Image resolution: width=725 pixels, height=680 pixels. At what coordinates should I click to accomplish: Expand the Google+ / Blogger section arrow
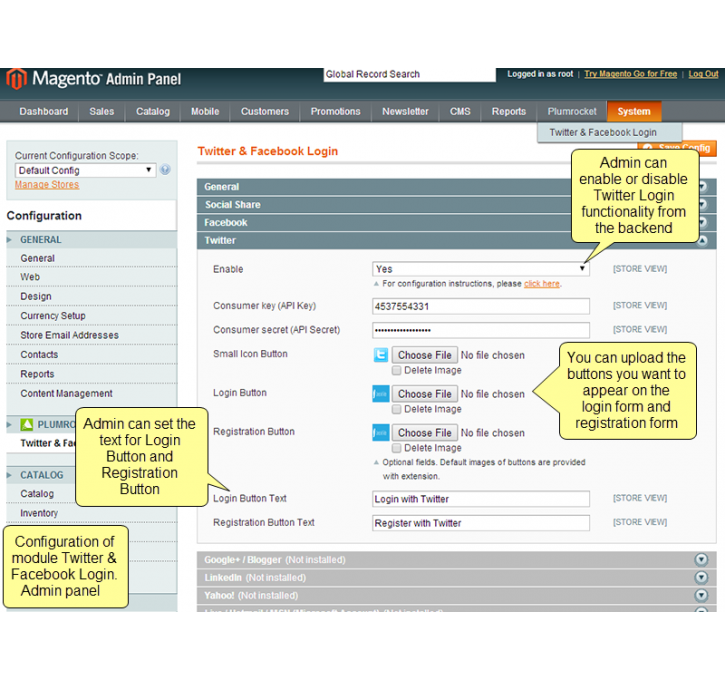click(701, 560)
